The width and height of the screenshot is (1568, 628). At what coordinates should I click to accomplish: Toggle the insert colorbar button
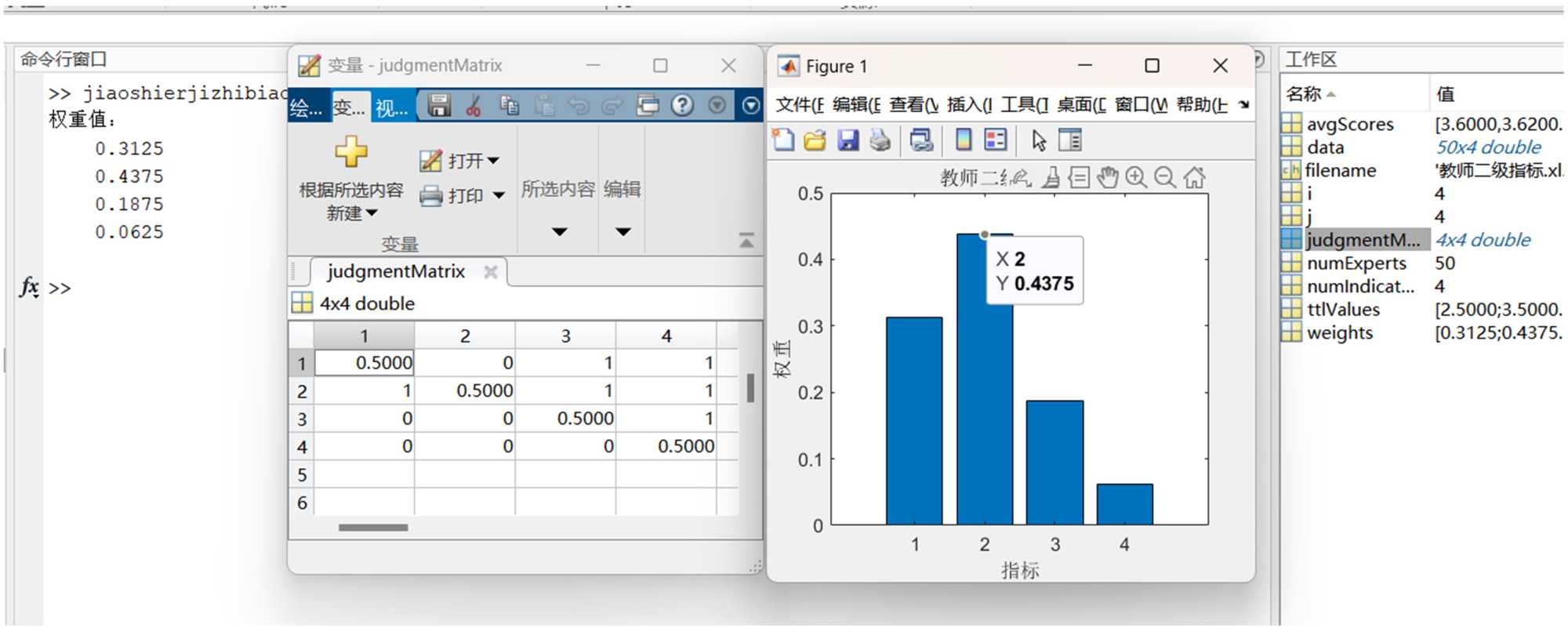click(964, 140)
